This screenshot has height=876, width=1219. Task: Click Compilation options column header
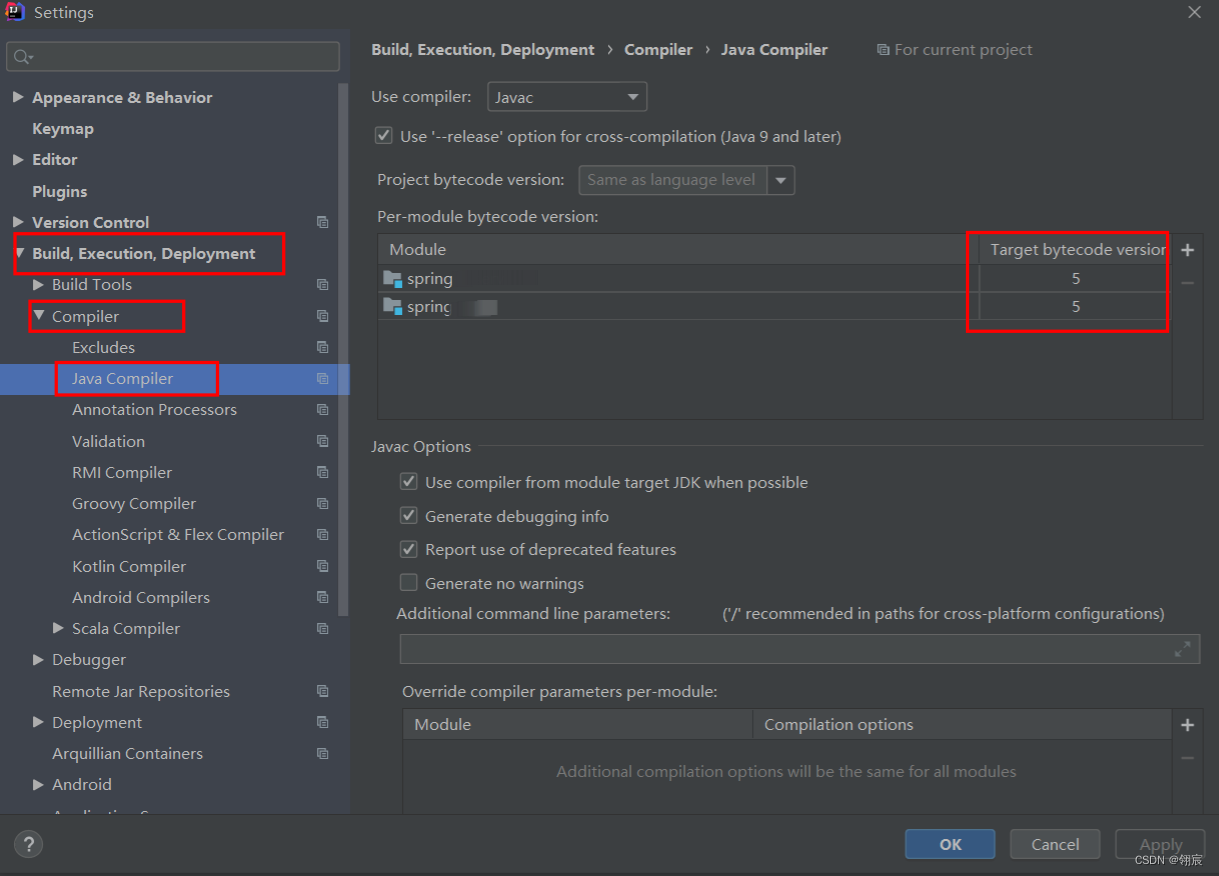pos(962,725)
